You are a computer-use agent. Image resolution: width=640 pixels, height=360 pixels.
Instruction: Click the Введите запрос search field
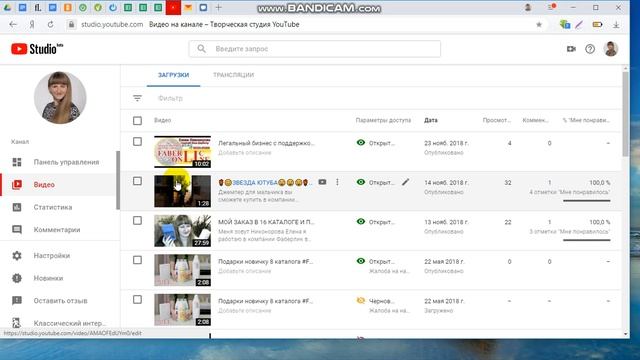315,49
